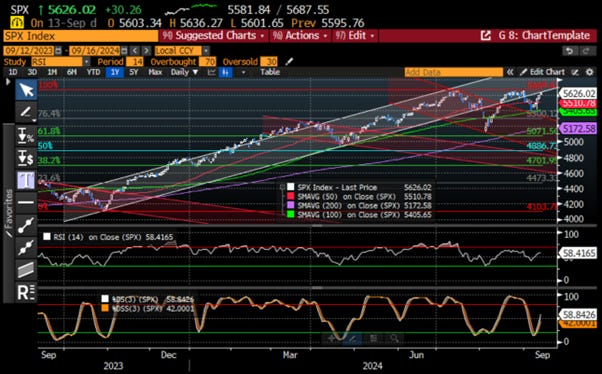Select the 1Y range tab
The image size is (602, 374).
point(115,72)
